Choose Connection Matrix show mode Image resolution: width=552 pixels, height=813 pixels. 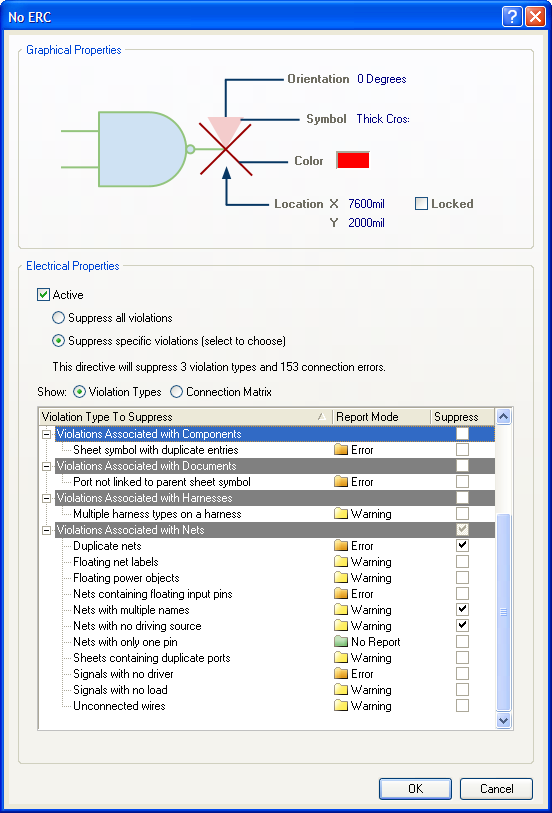tap(177, 391)
